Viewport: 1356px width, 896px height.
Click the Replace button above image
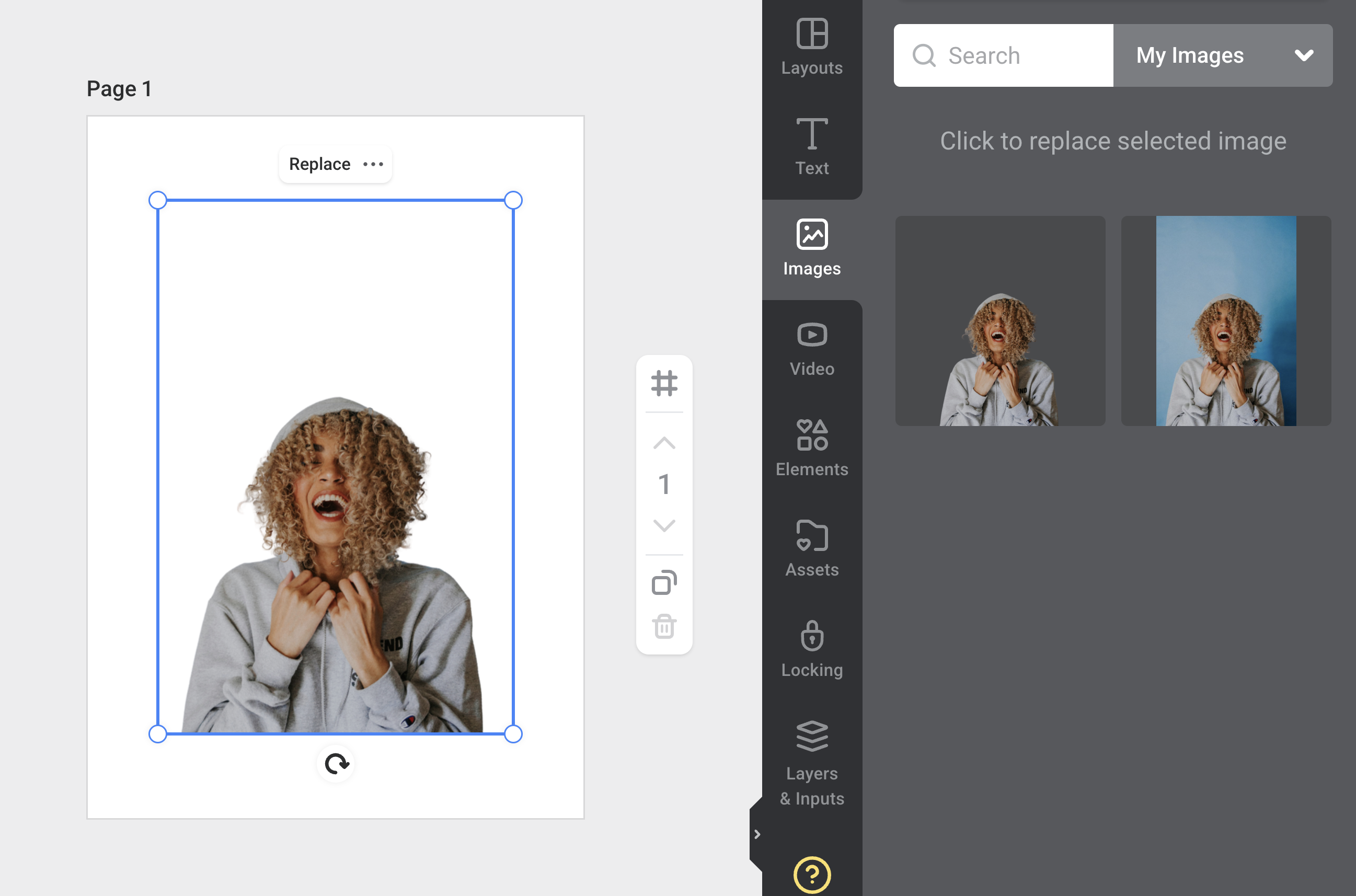(x=319, y=164)
